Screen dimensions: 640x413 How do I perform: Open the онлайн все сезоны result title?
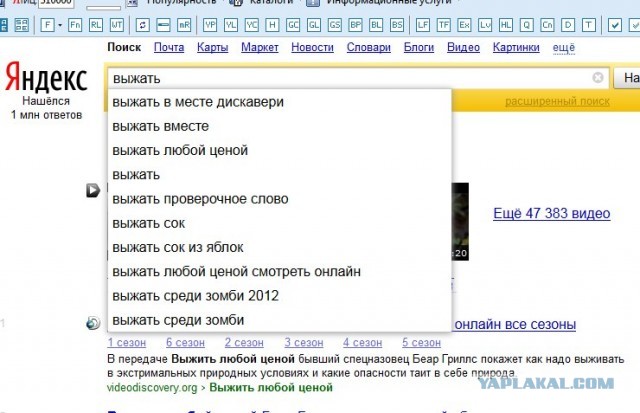click(x=515, y=324)
